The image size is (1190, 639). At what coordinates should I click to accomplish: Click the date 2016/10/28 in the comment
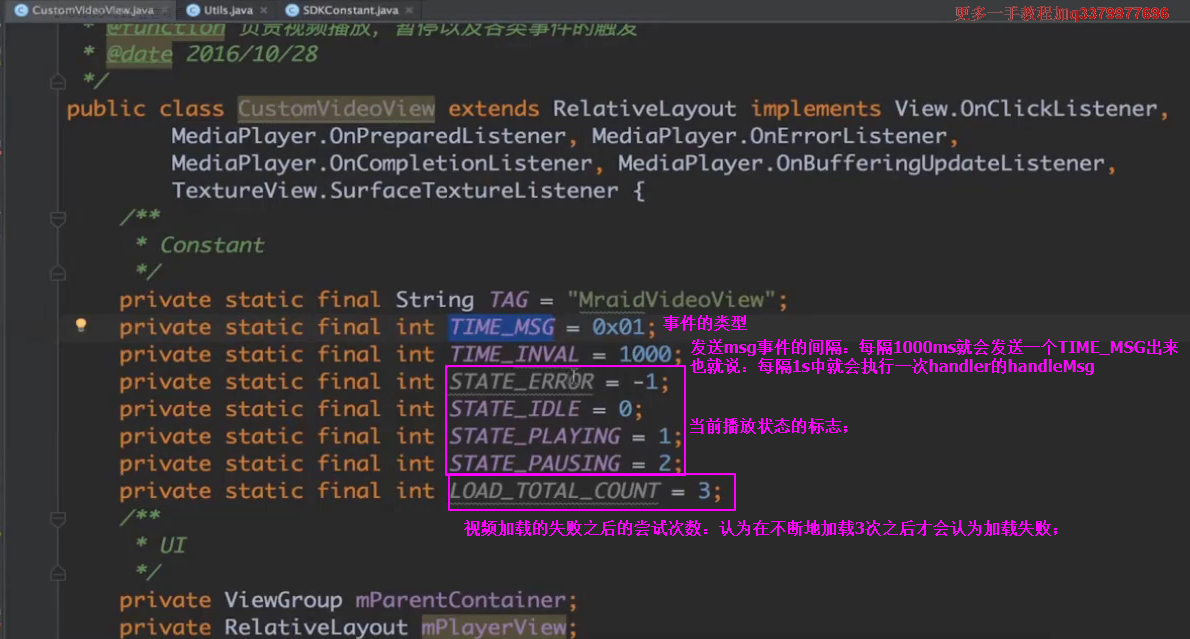tap(251, 54)
